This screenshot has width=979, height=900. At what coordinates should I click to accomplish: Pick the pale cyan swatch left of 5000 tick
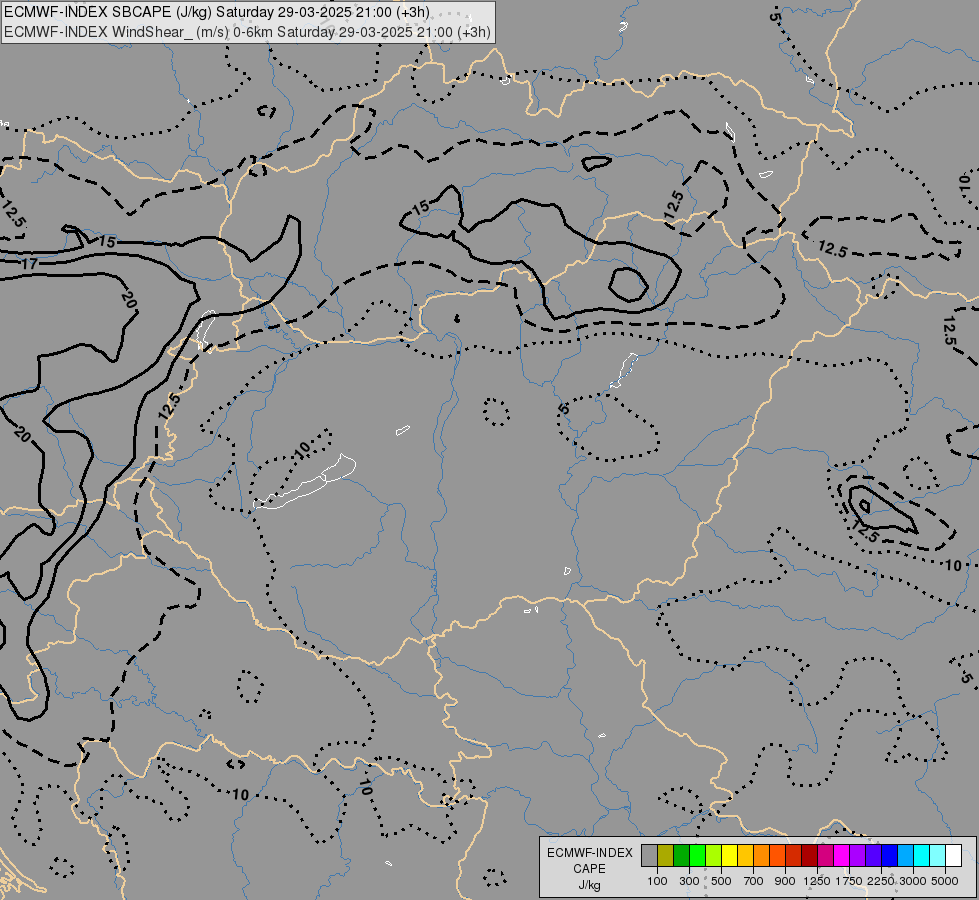tap(938, 855)
